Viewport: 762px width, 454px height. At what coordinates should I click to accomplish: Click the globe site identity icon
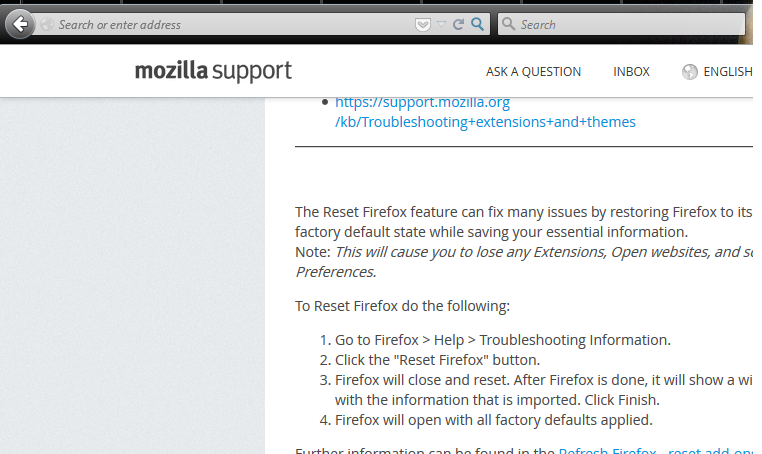(x=47, y=24)
